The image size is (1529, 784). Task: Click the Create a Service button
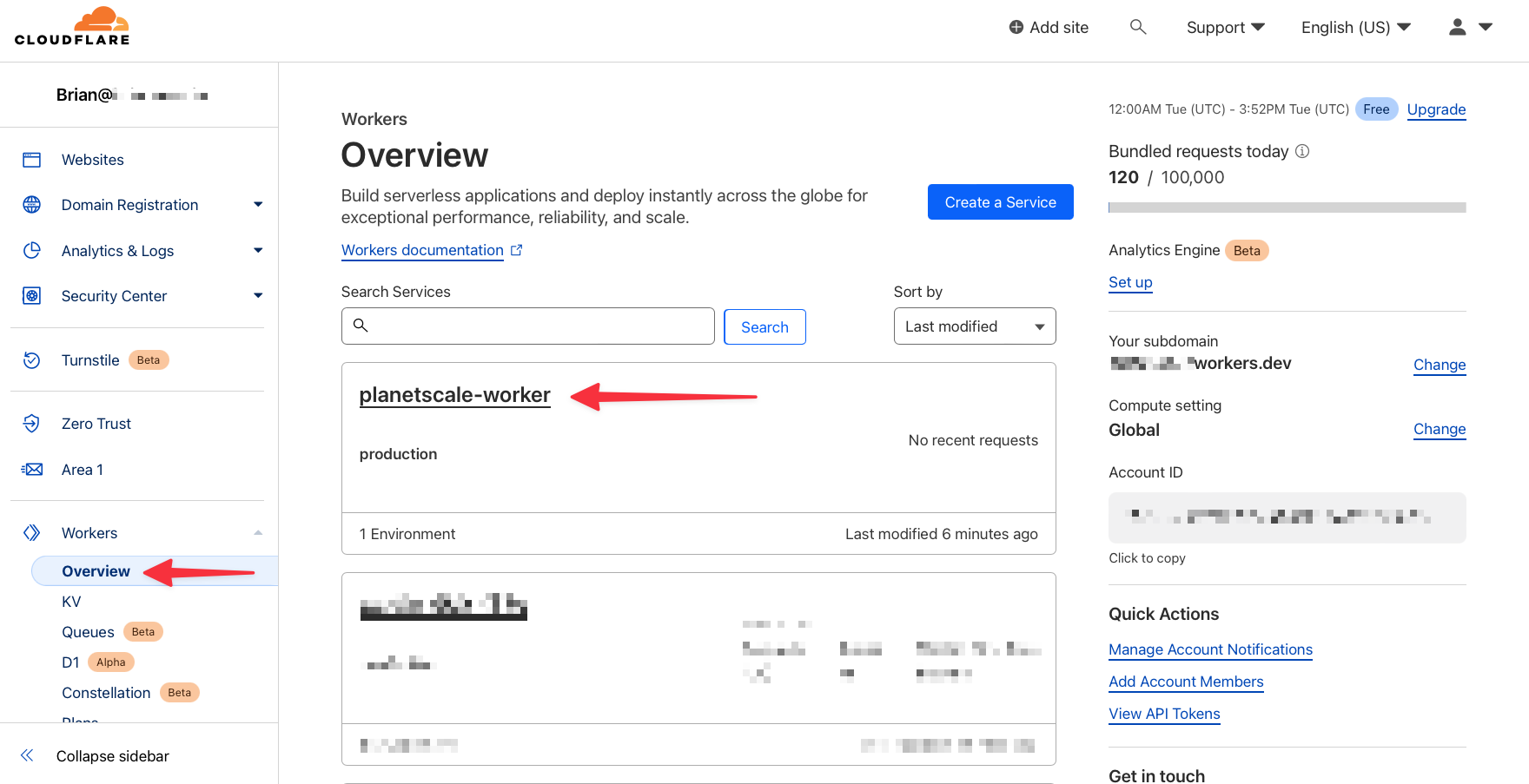1001,202
